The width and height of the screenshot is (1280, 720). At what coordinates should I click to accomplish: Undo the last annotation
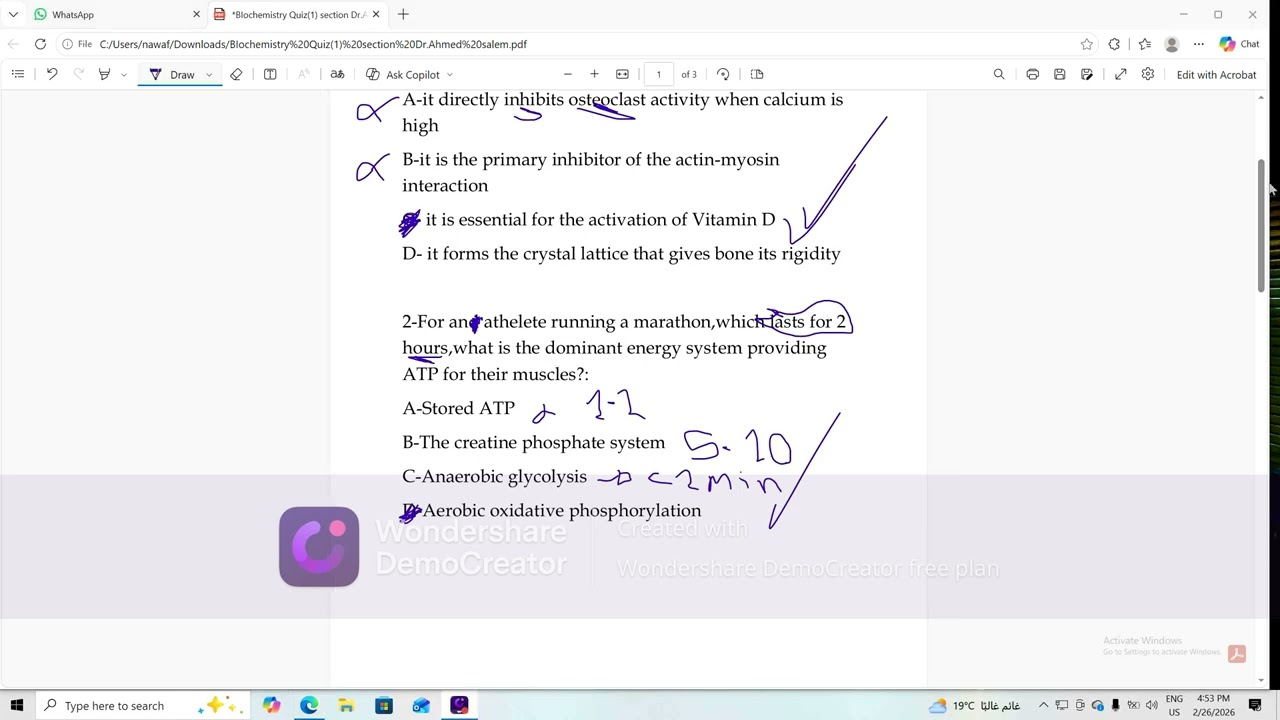click(x=52, y=74)
